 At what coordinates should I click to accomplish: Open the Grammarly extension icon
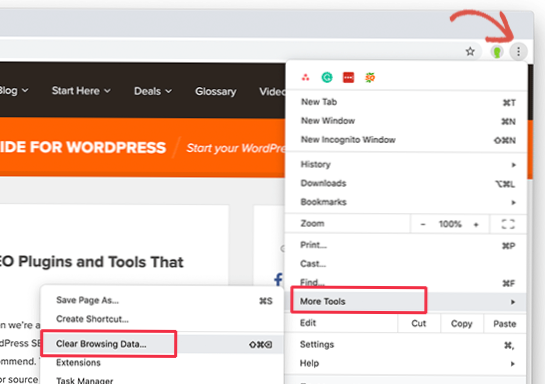(327, 77)
